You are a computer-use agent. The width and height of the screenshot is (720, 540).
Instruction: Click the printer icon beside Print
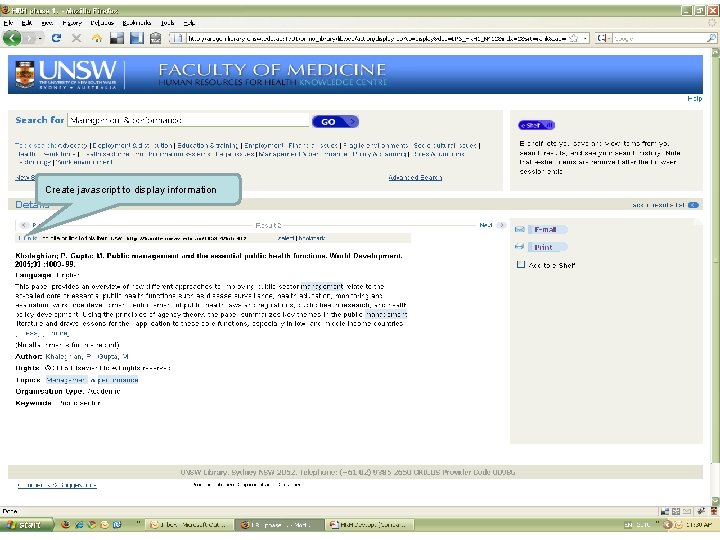(x=519, y=247)
